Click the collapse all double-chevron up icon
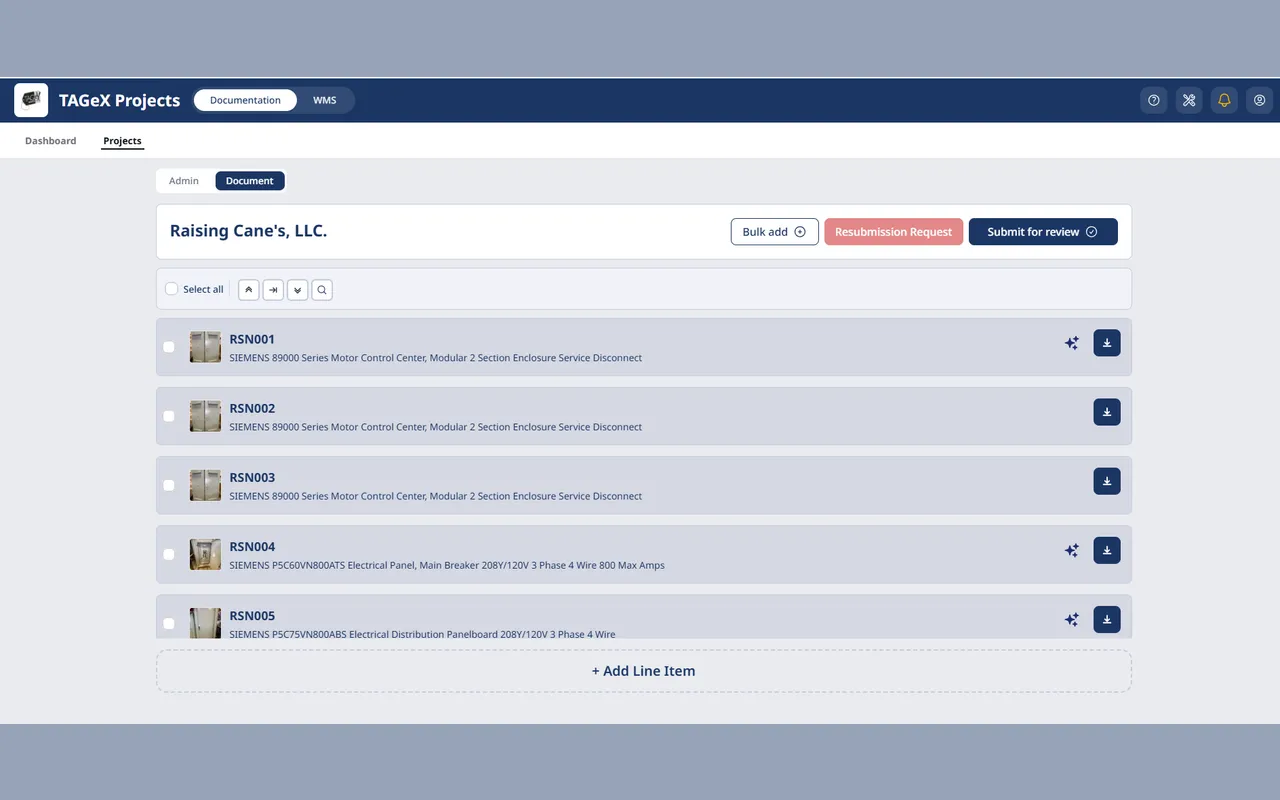The height and width of the screenshot is (800, 1280). click(x=249, y=290)
